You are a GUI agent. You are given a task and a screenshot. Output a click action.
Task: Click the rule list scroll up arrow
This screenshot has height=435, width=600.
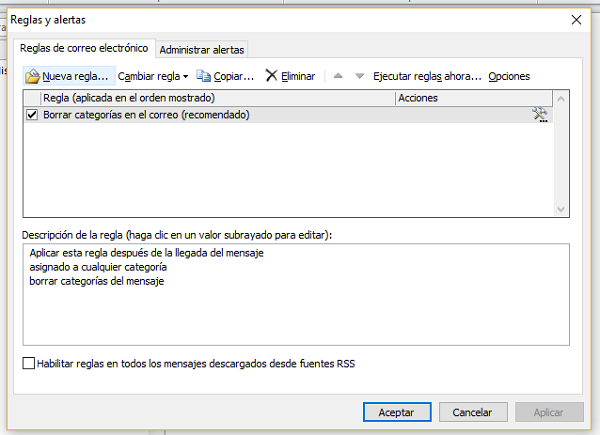(x=561, y=99)
